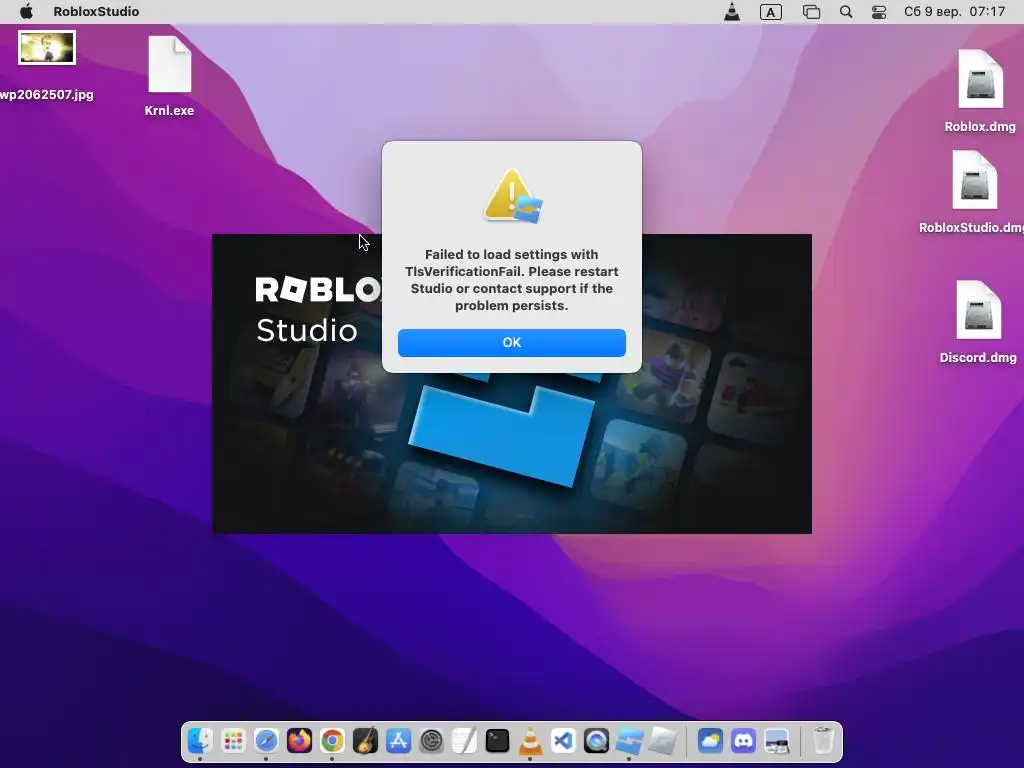
Task: Open Launchpad from the Dock
Action: [233, 741]
